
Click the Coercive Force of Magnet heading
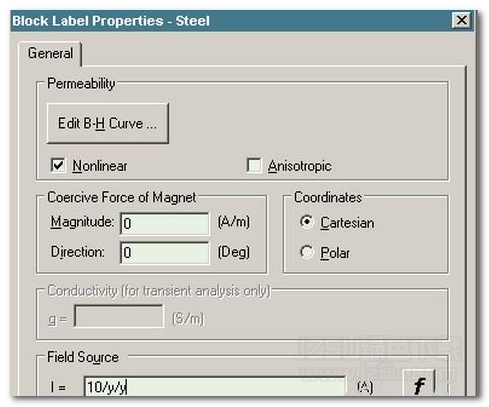coord(122,197)
